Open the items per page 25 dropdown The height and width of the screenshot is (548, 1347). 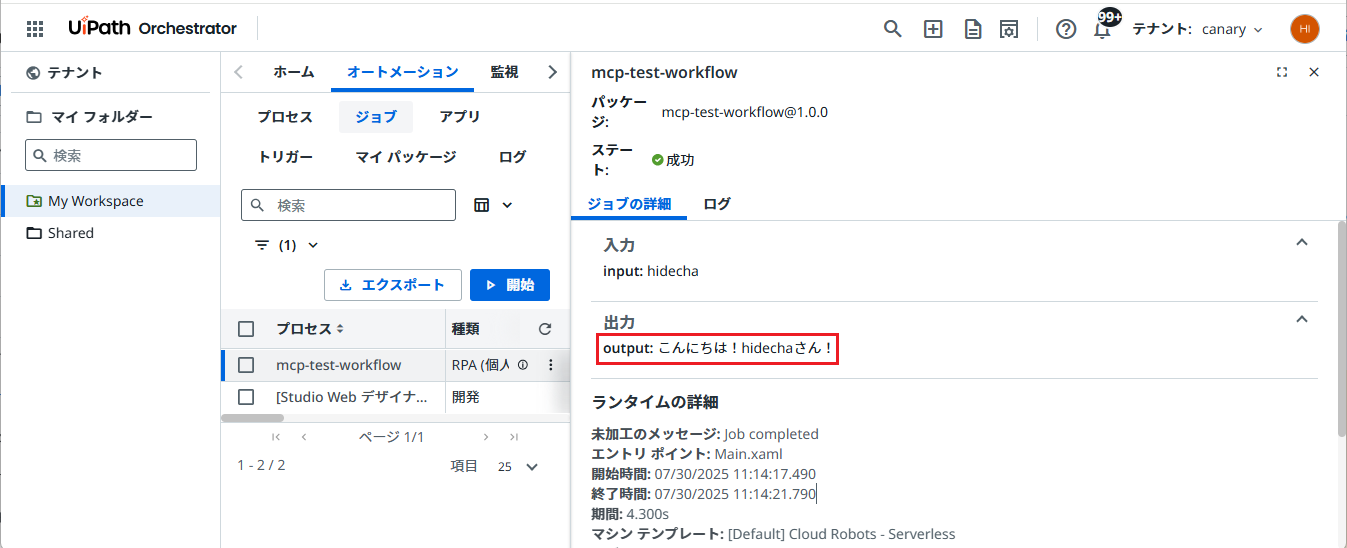[x=518, y=467]
